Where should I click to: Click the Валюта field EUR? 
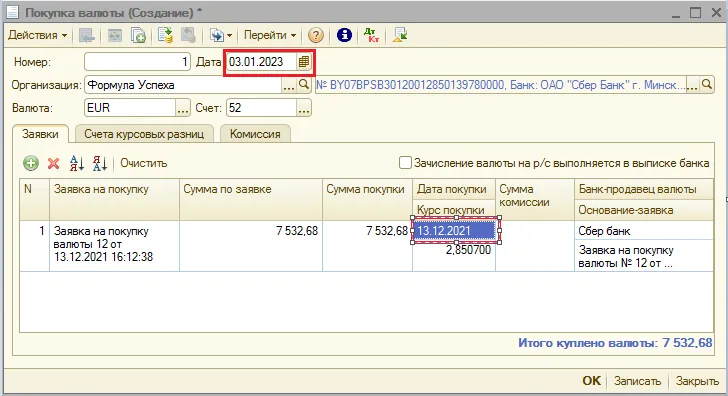click(x=130, y=108)
